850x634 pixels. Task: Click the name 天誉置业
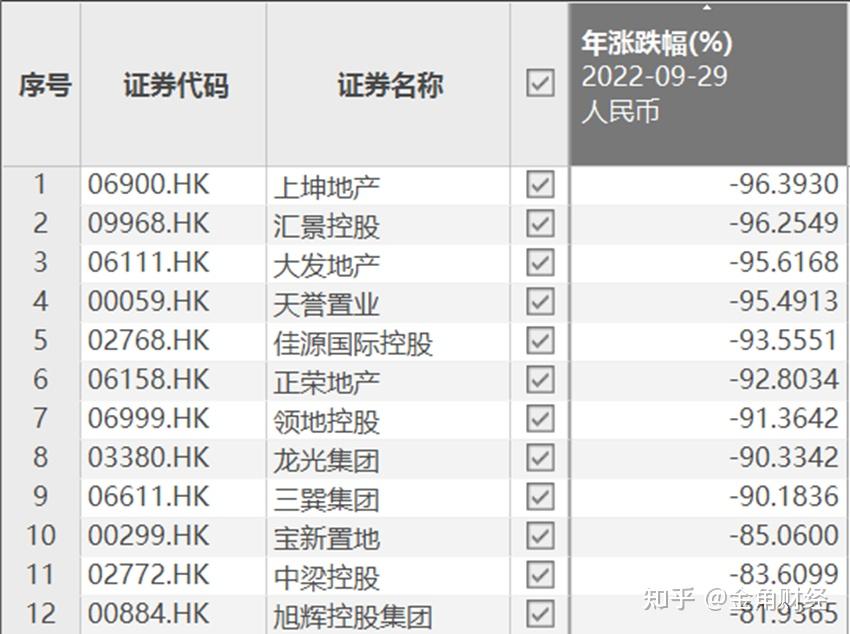pos(326,305)
